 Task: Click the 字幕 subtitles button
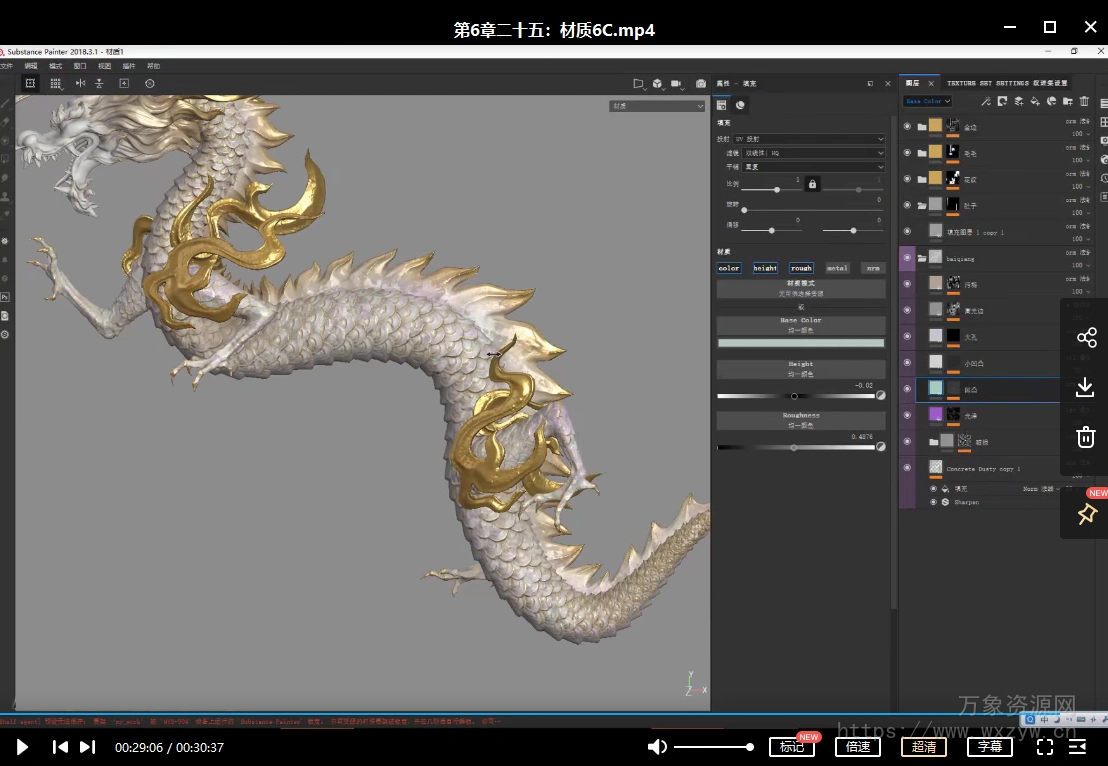pos(990,747)
